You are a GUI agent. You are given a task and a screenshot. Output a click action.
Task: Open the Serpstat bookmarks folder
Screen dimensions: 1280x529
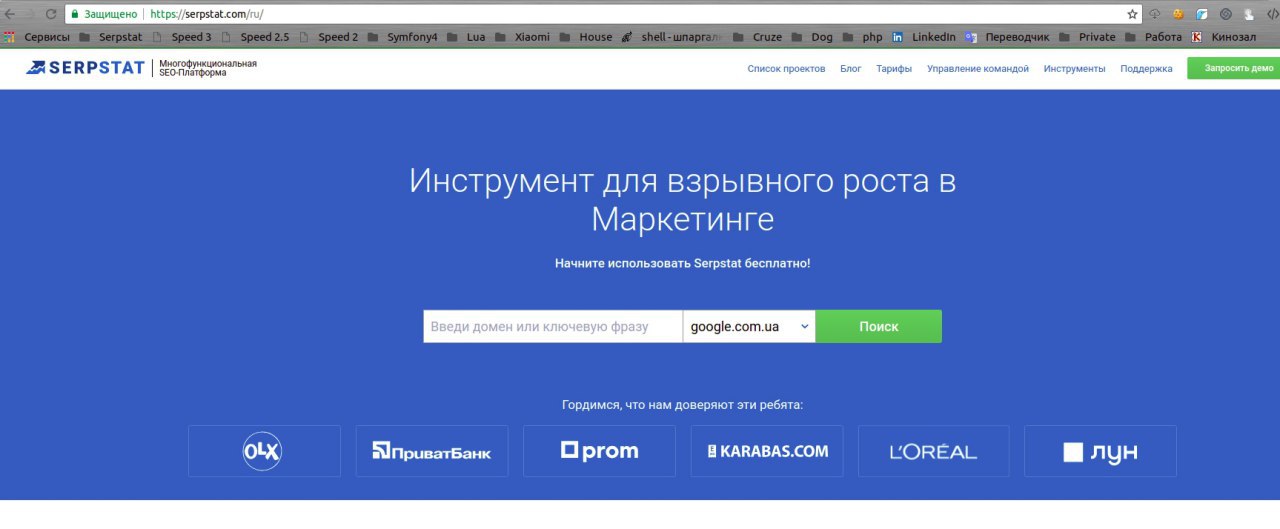point(113,37)
